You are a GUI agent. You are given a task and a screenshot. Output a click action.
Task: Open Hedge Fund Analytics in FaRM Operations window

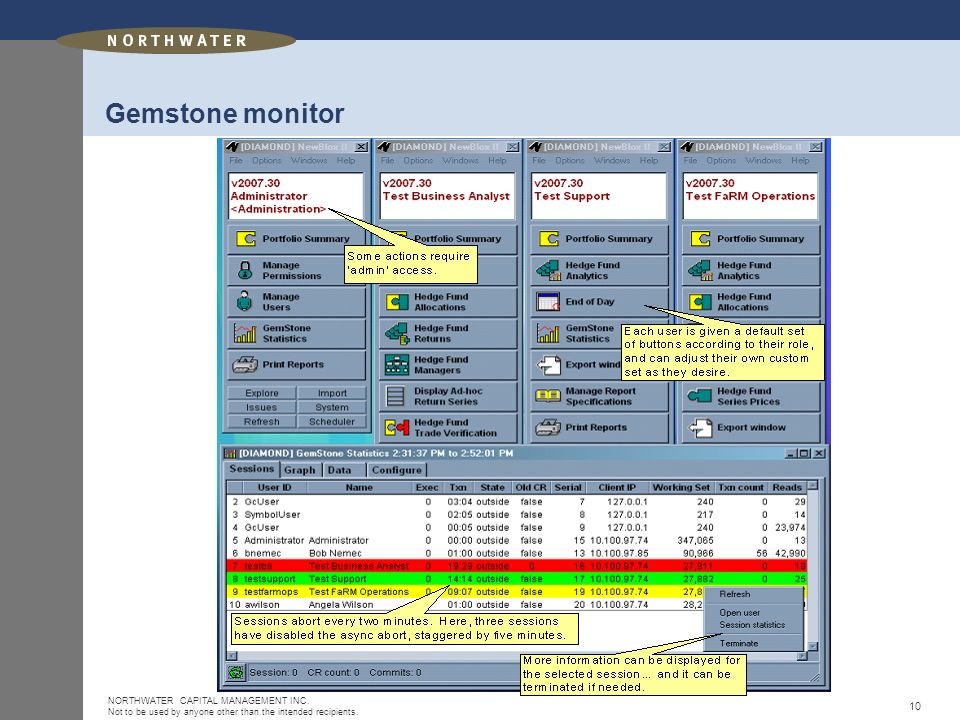point(751,270)
